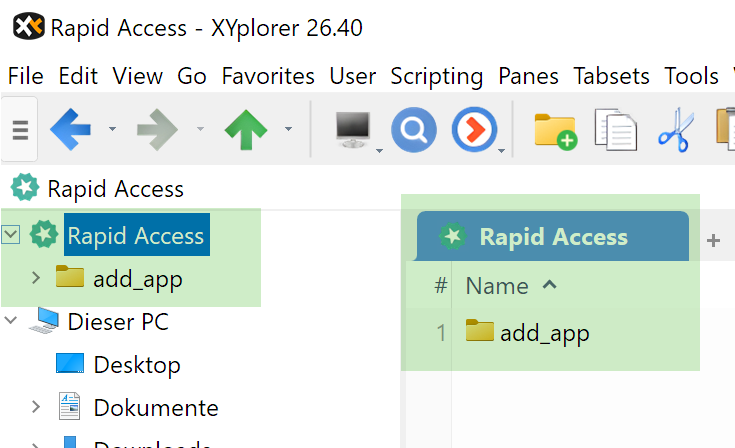Click the Dokumente document icon in tree
Screen dimensions: 735x448
[70, 406]
